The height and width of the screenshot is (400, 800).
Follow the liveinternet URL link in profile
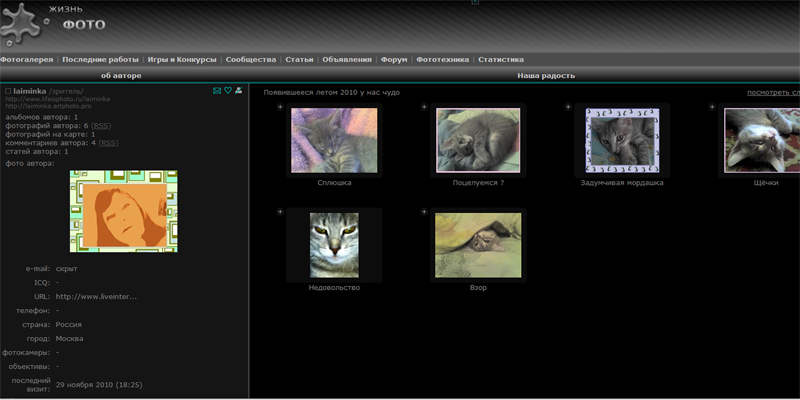[x=96, y=296]
